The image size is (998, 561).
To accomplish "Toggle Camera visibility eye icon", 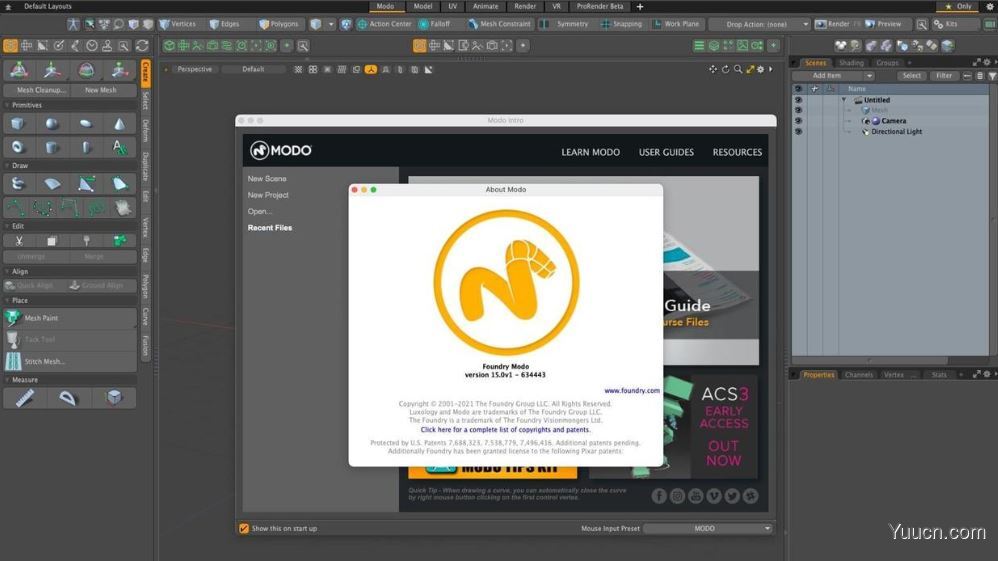I will [798, 120].
